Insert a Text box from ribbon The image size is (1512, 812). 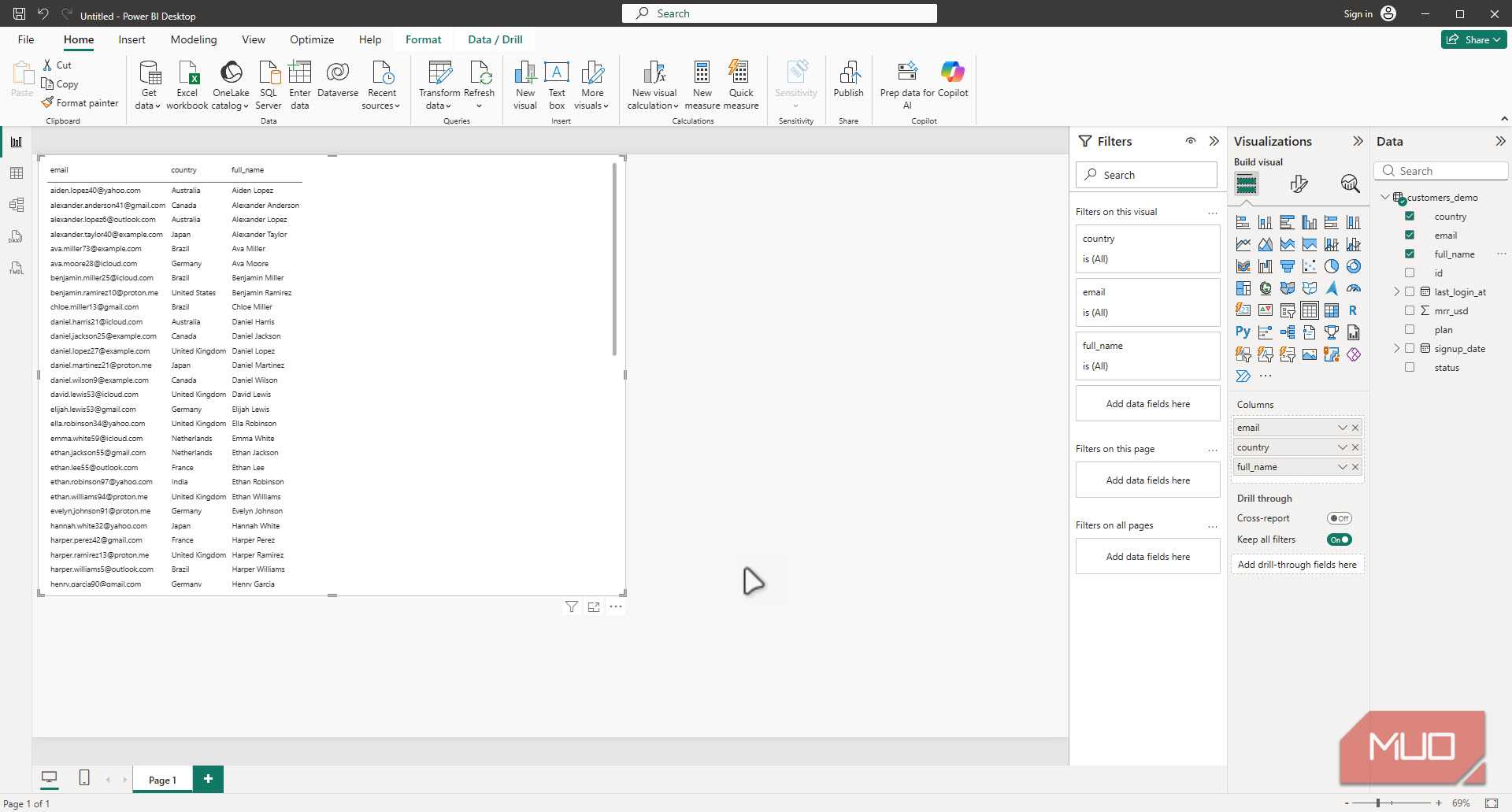(x=557, y=85)
